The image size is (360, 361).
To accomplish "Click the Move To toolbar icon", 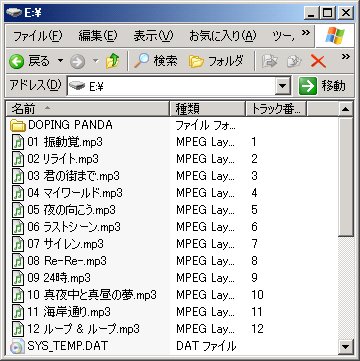I will pos(269,61).
